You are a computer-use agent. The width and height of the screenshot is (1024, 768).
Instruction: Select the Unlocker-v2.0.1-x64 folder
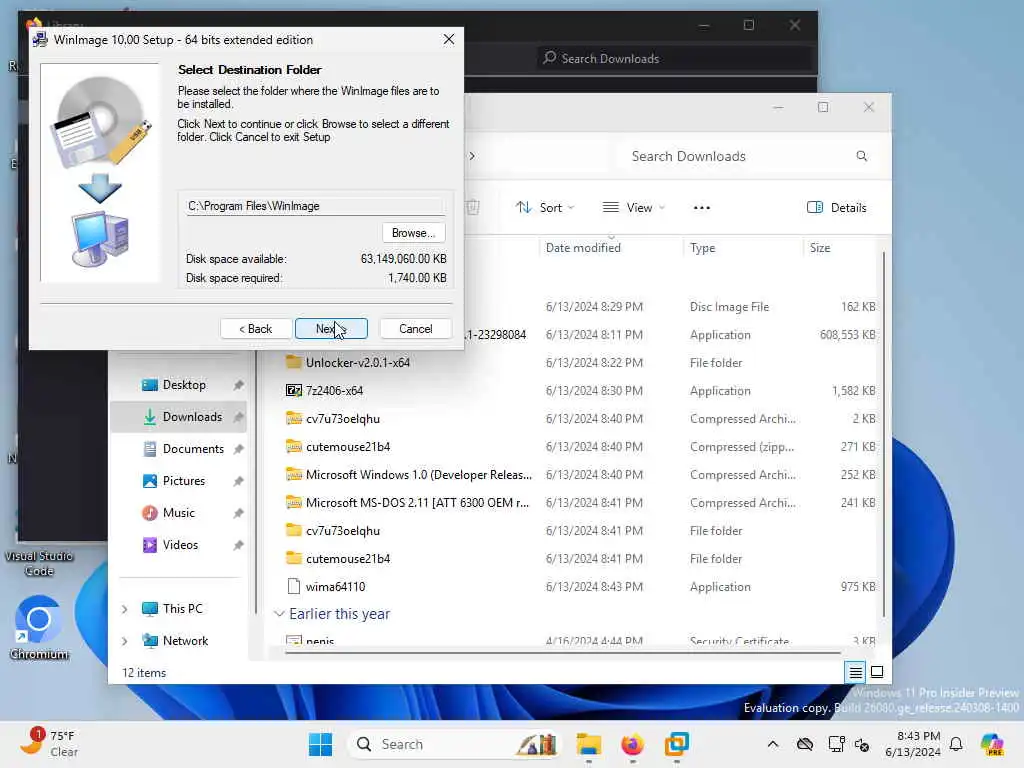click(x=358, y=362)
